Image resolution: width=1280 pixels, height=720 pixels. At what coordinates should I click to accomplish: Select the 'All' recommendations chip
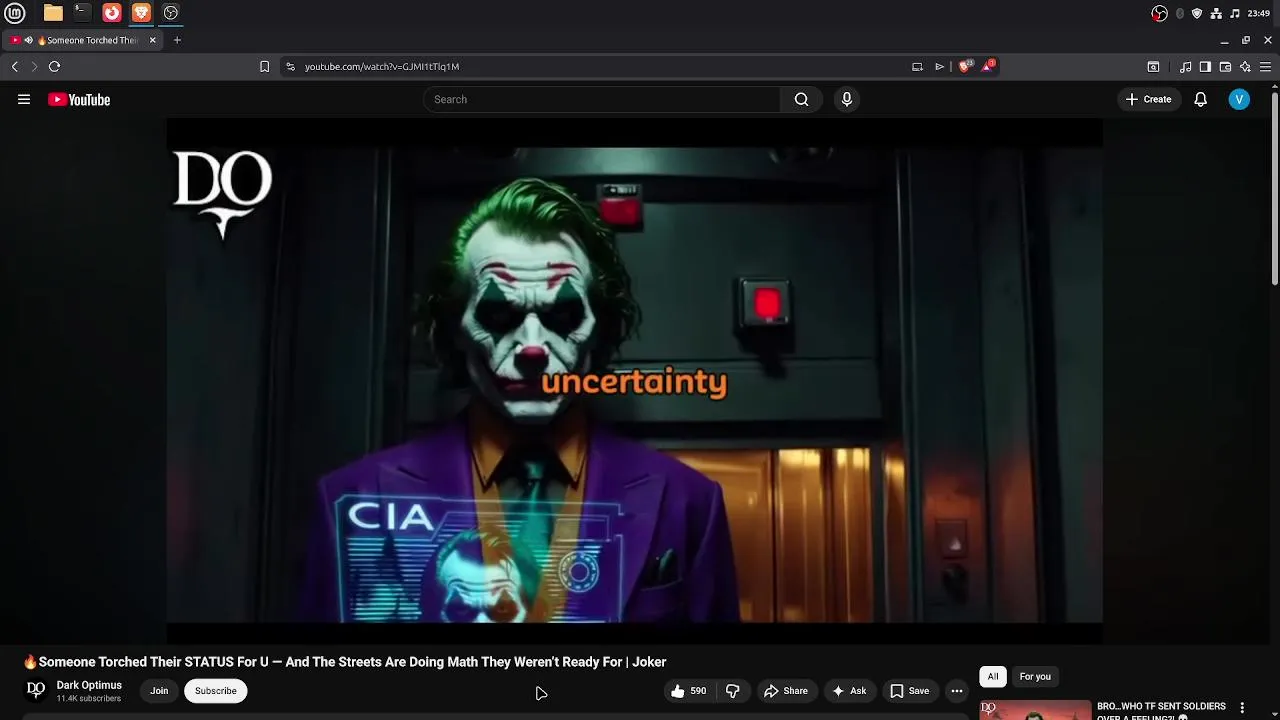(993, 677)
